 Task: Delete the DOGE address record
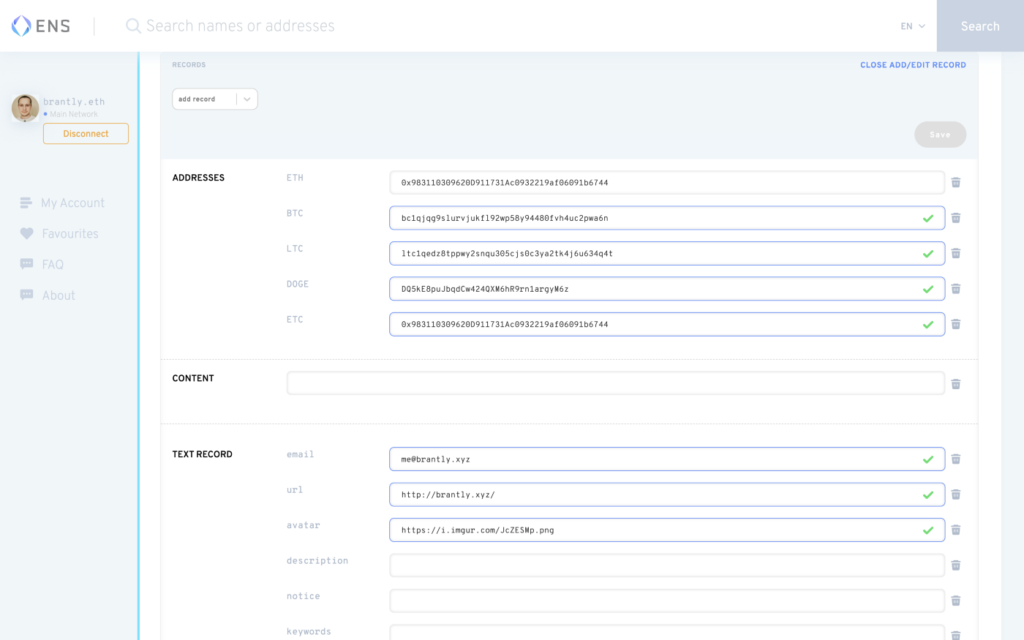click(955, 289)
